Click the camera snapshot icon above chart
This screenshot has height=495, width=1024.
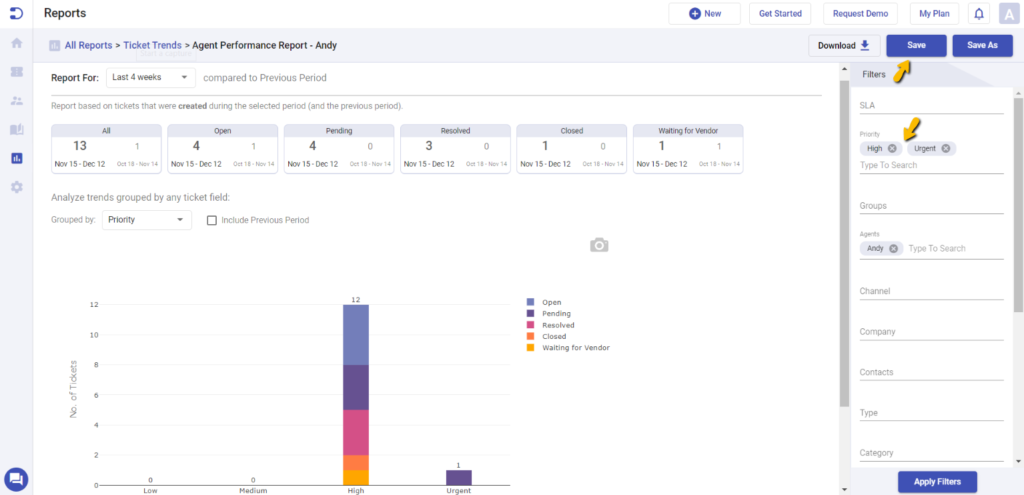[598, 245]
